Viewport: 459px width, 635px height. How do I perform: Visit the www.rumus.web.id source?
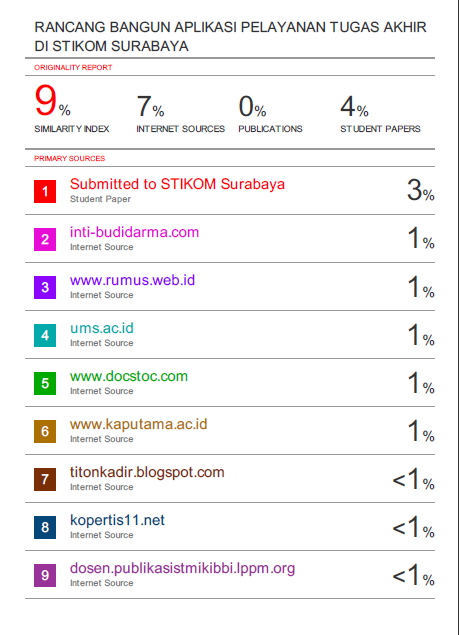point(132,280)
